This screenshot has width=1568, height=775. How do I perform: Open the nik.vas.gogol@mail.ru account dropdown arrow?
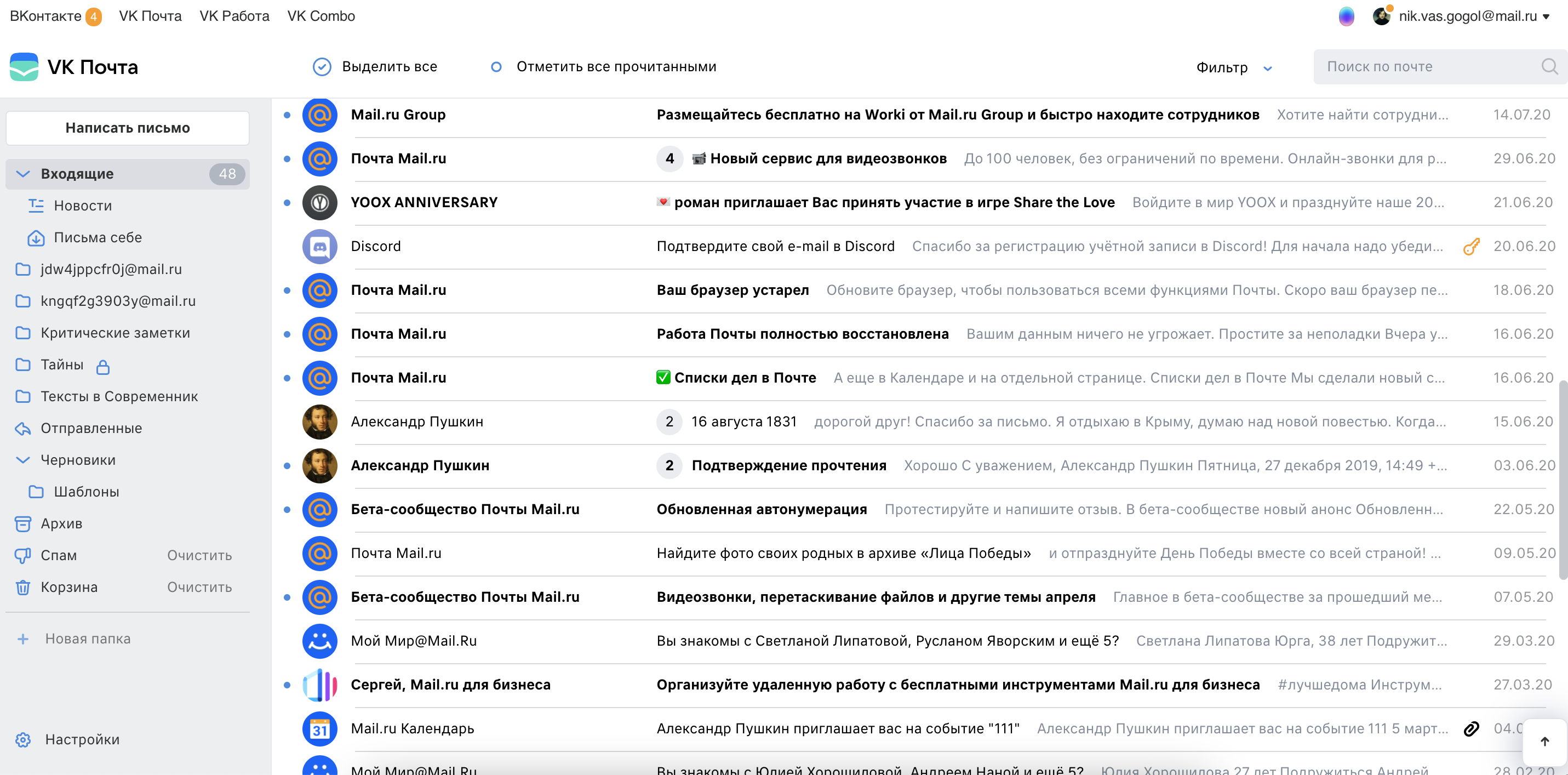[1547, 17]
